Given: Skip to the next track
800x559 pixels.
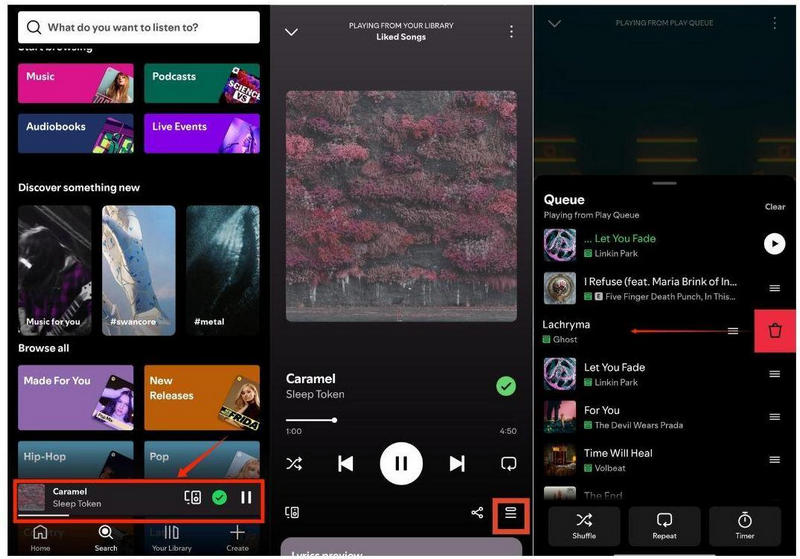Looking at the screenshot, I should click(457, 463).
